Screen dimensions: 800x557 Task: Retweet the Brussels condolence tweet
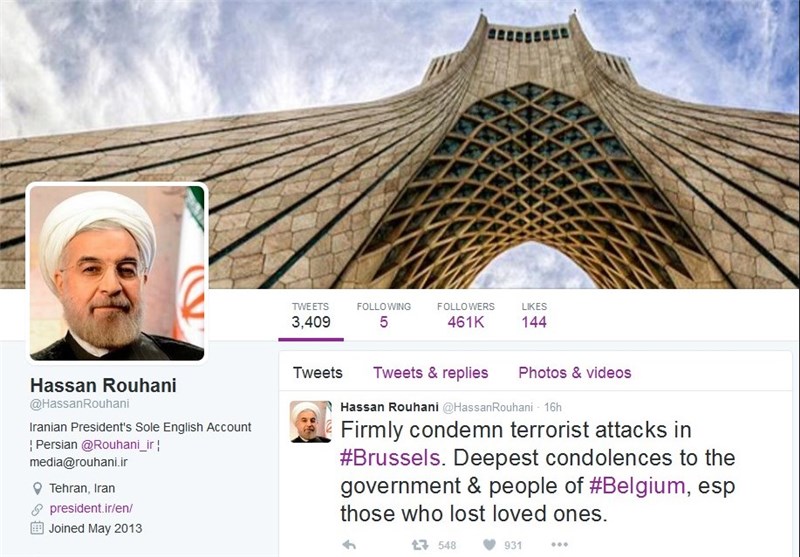(x=420, y=545)
